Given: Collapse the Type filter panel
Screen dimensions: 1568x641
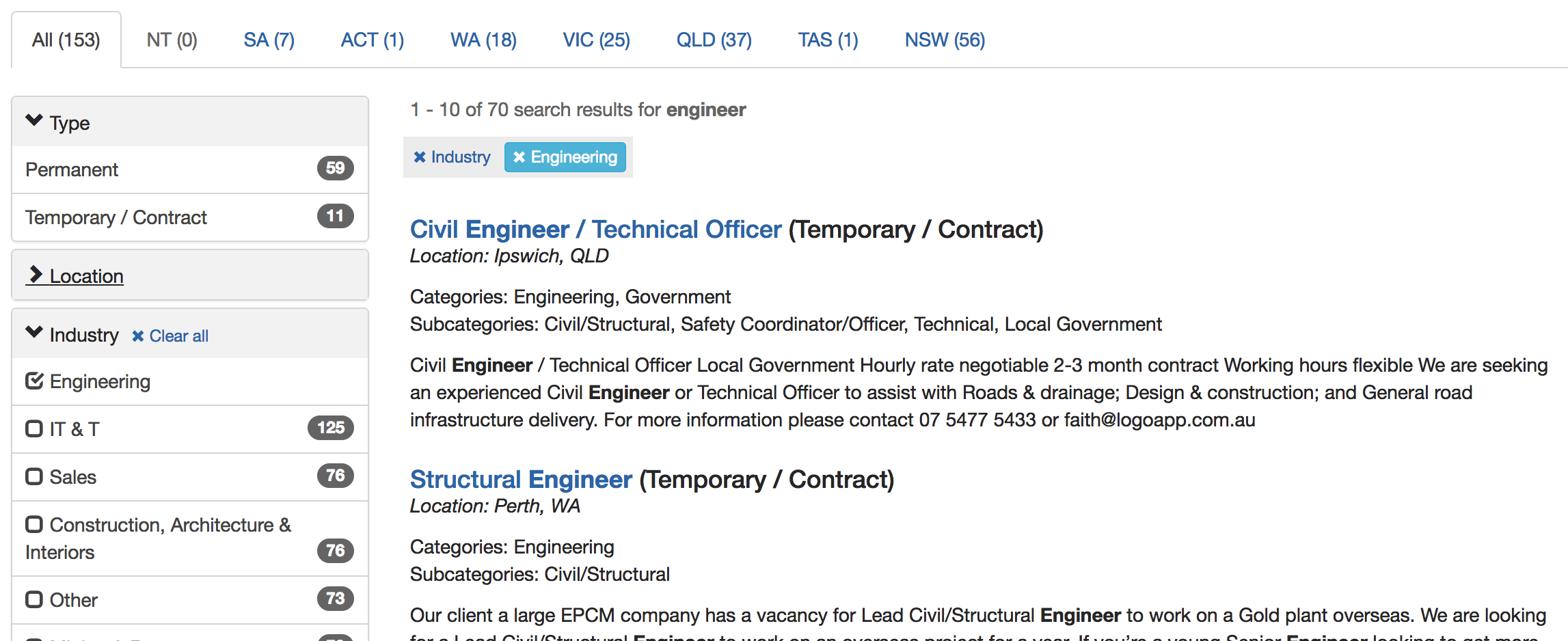Looking at the screenshot, I should tap(34, 122).
